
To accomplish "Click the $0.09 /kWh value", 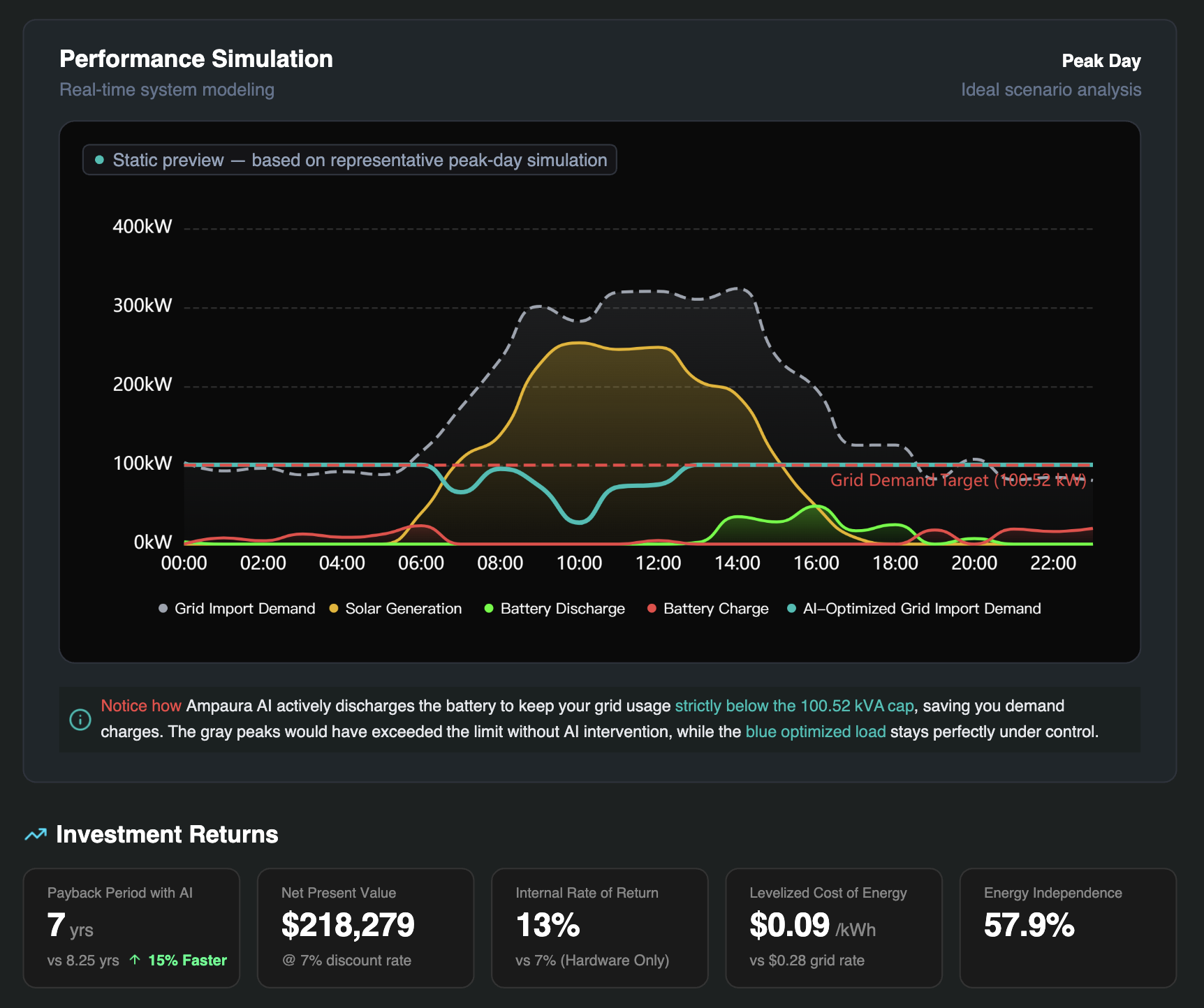I will pyautogui.click(x=813, y=926).
